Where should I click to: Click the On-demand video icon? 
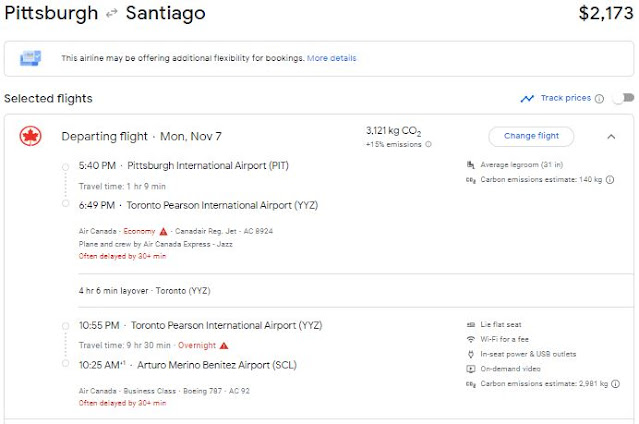click(471, 367)
